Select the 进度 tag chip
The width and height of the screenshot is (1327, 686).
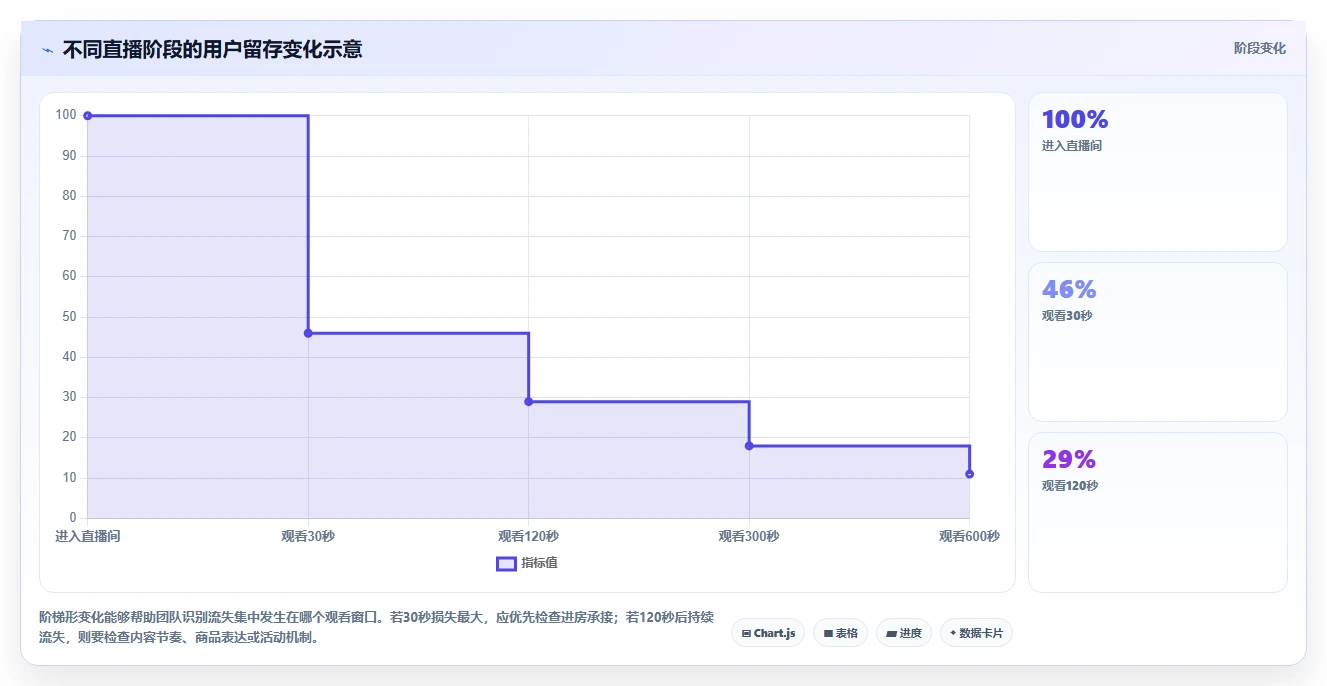[904, 633]
